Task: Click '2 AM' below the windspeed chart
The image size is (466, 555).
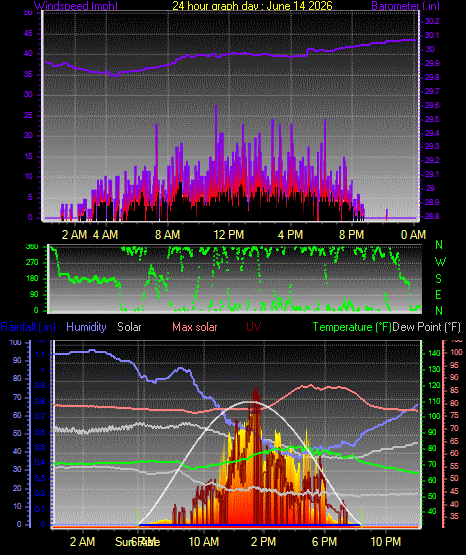Action: click(74, 235)
